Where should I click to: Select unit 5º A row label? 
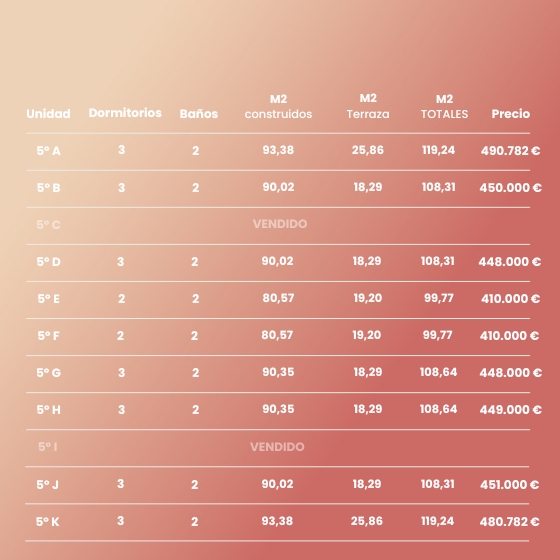click(49, 151)
